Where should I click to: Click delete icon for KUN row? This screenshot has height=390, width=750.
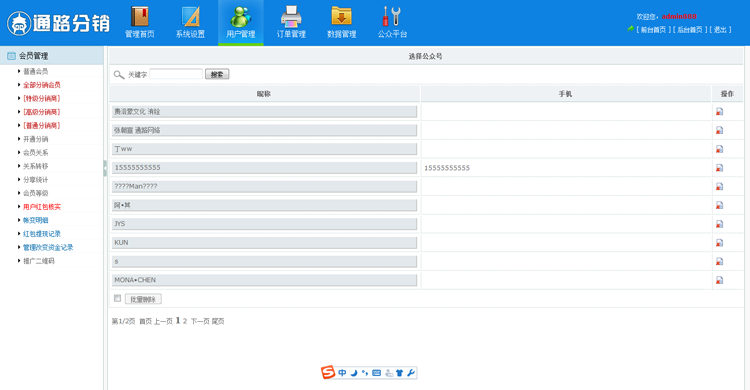(719, 243)
